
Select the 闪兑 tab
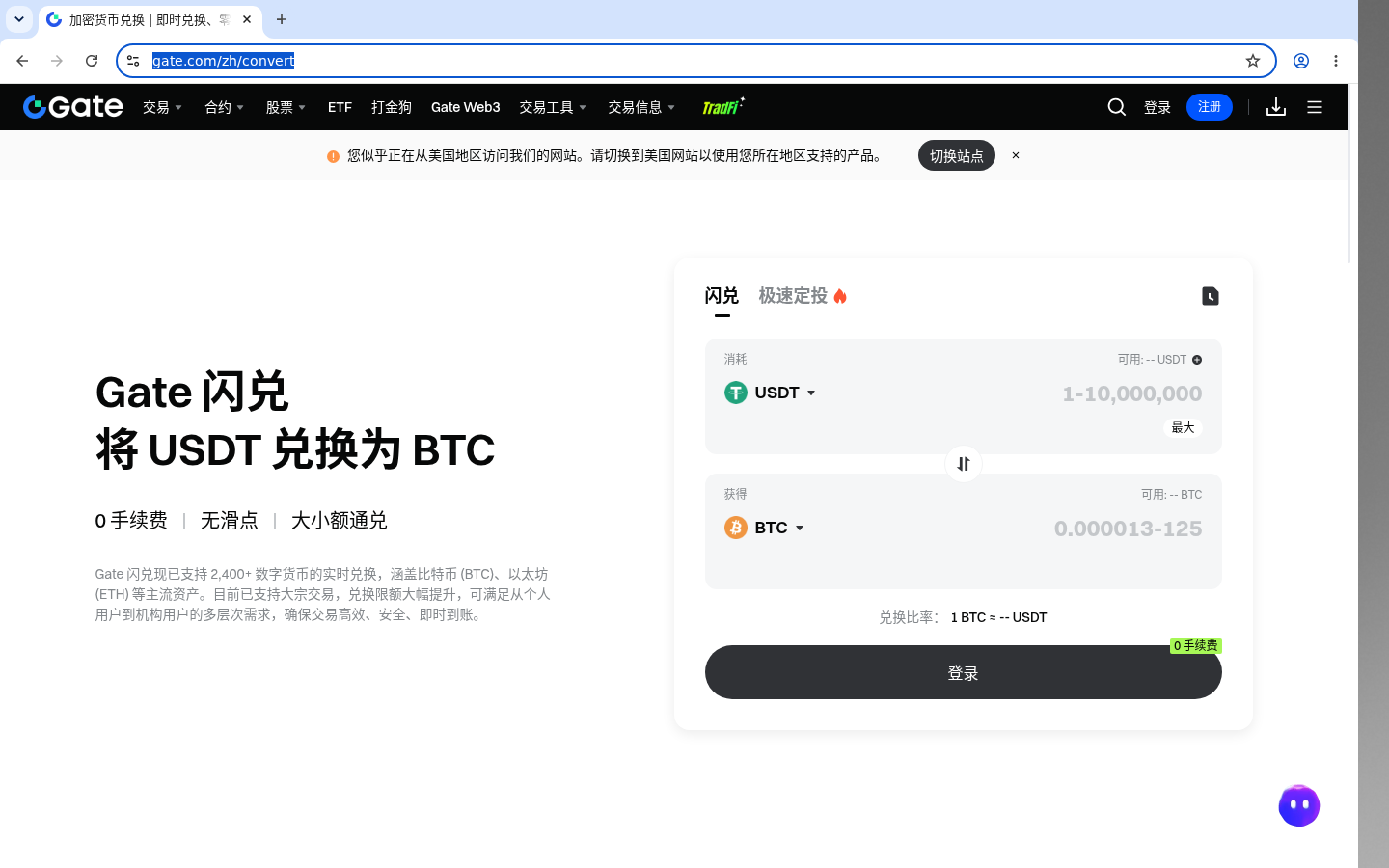point(722,296)
